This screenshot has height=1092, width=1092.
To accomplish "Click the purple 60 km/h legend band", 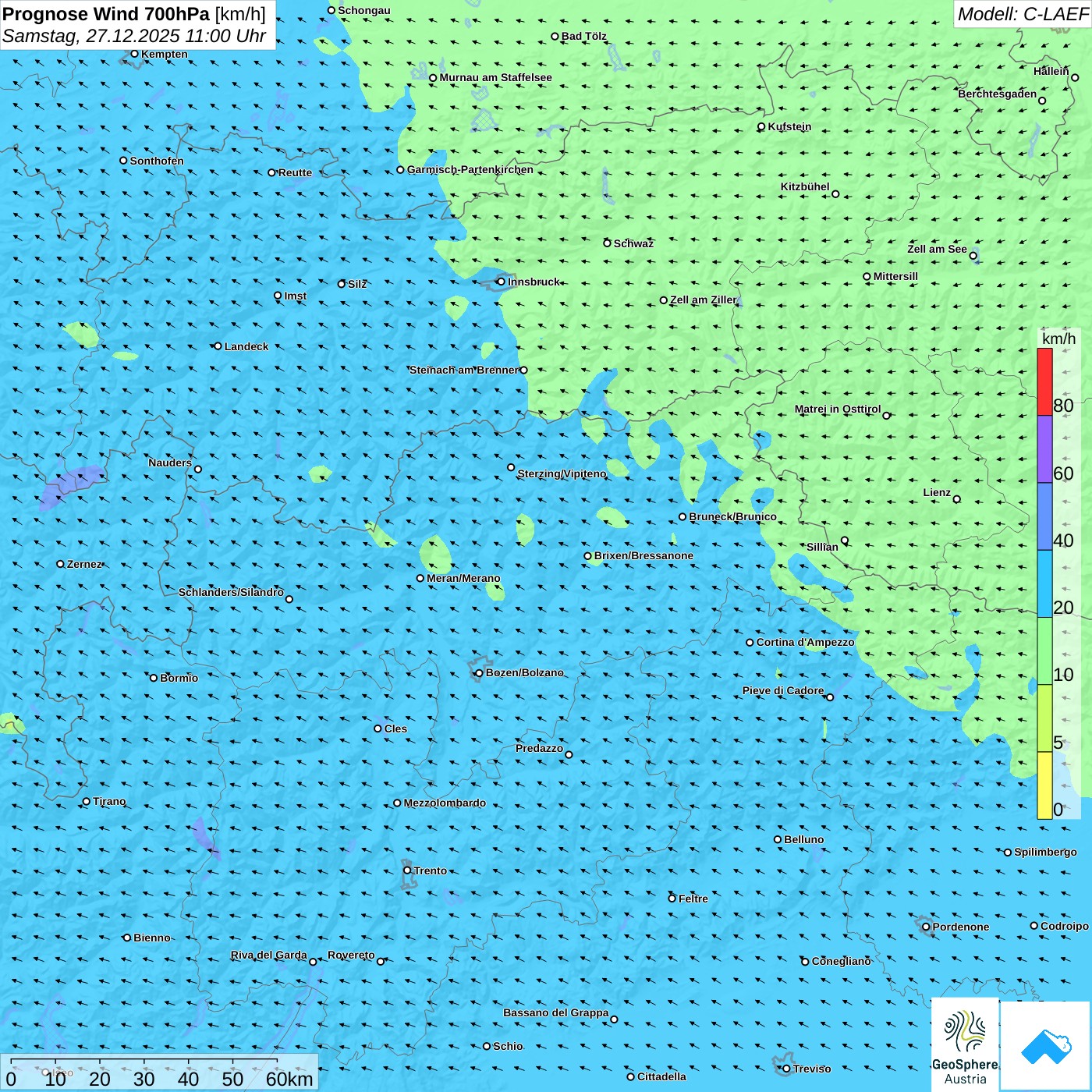I will click(1044, 449).
